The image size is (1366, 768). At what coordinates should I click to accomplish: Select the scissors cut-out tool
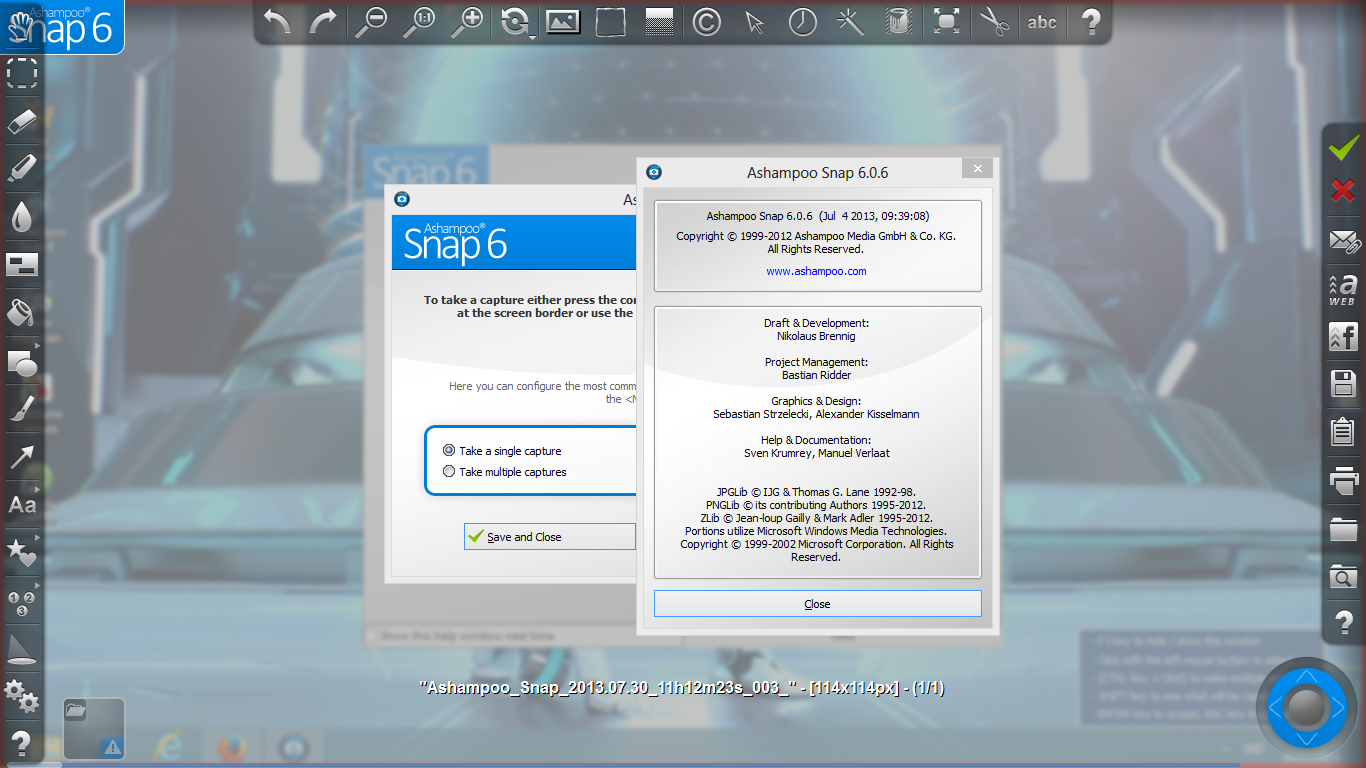coord(994,21)
